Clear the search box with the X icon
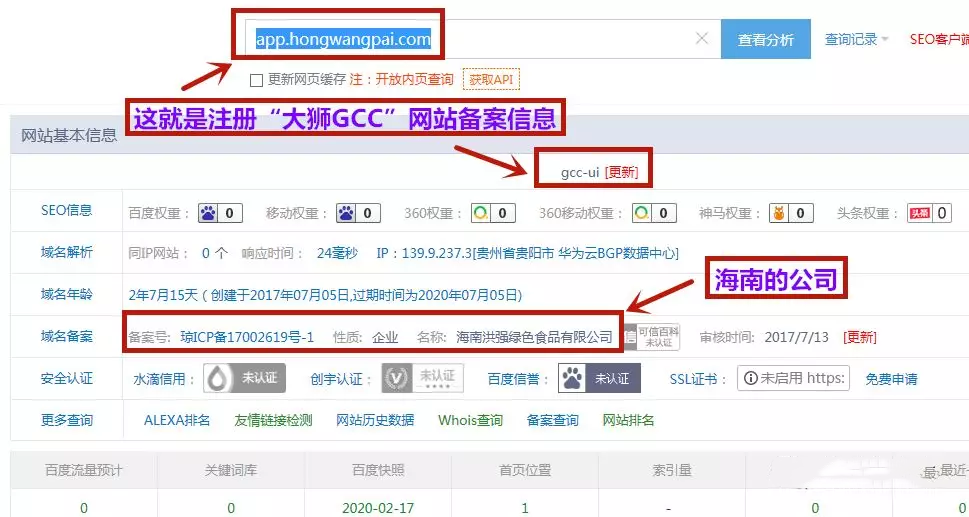 [x=701, y=38]
